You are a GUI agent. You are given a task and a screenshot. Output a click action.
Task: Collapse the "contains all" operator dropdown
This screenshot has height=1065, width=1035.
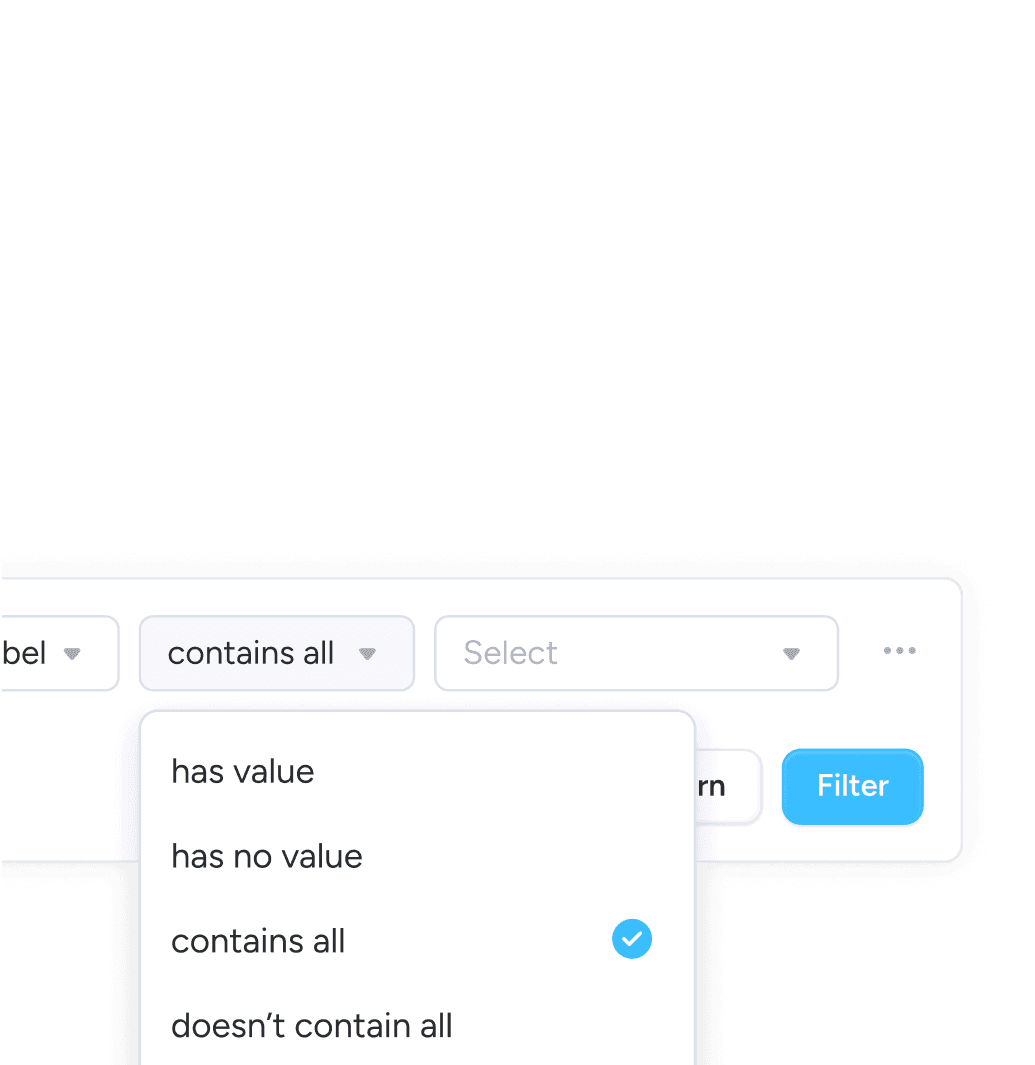coord(276,653)
